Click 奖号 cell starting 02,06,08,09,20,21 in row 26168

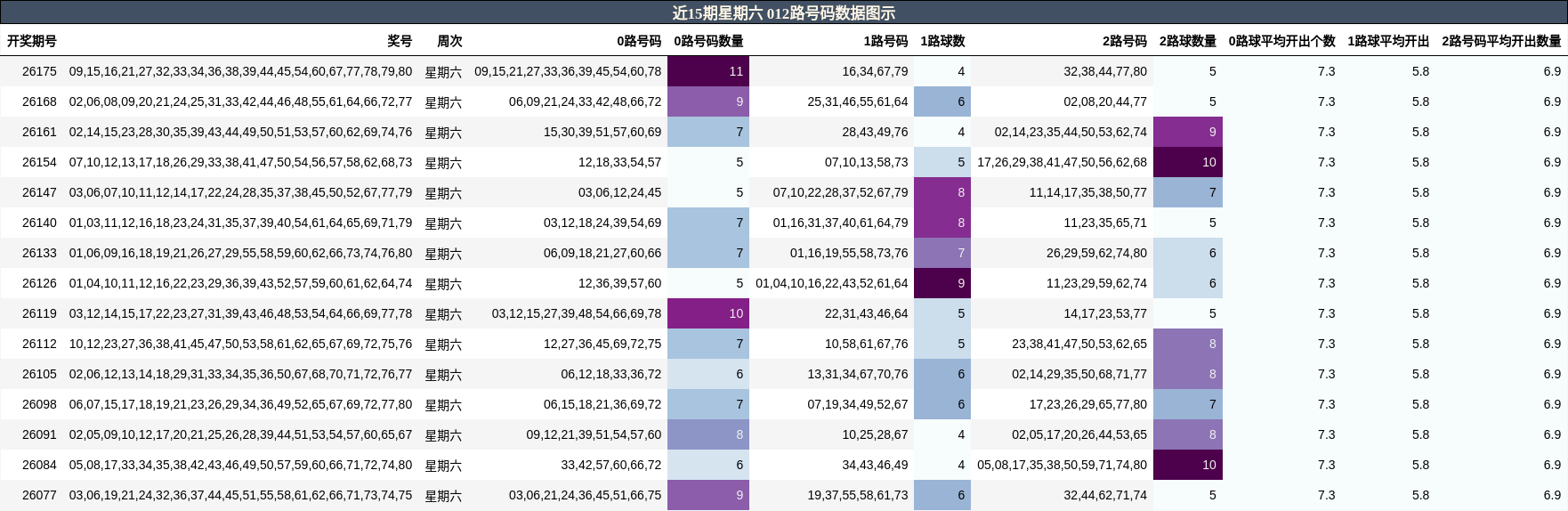pos(240,101)
